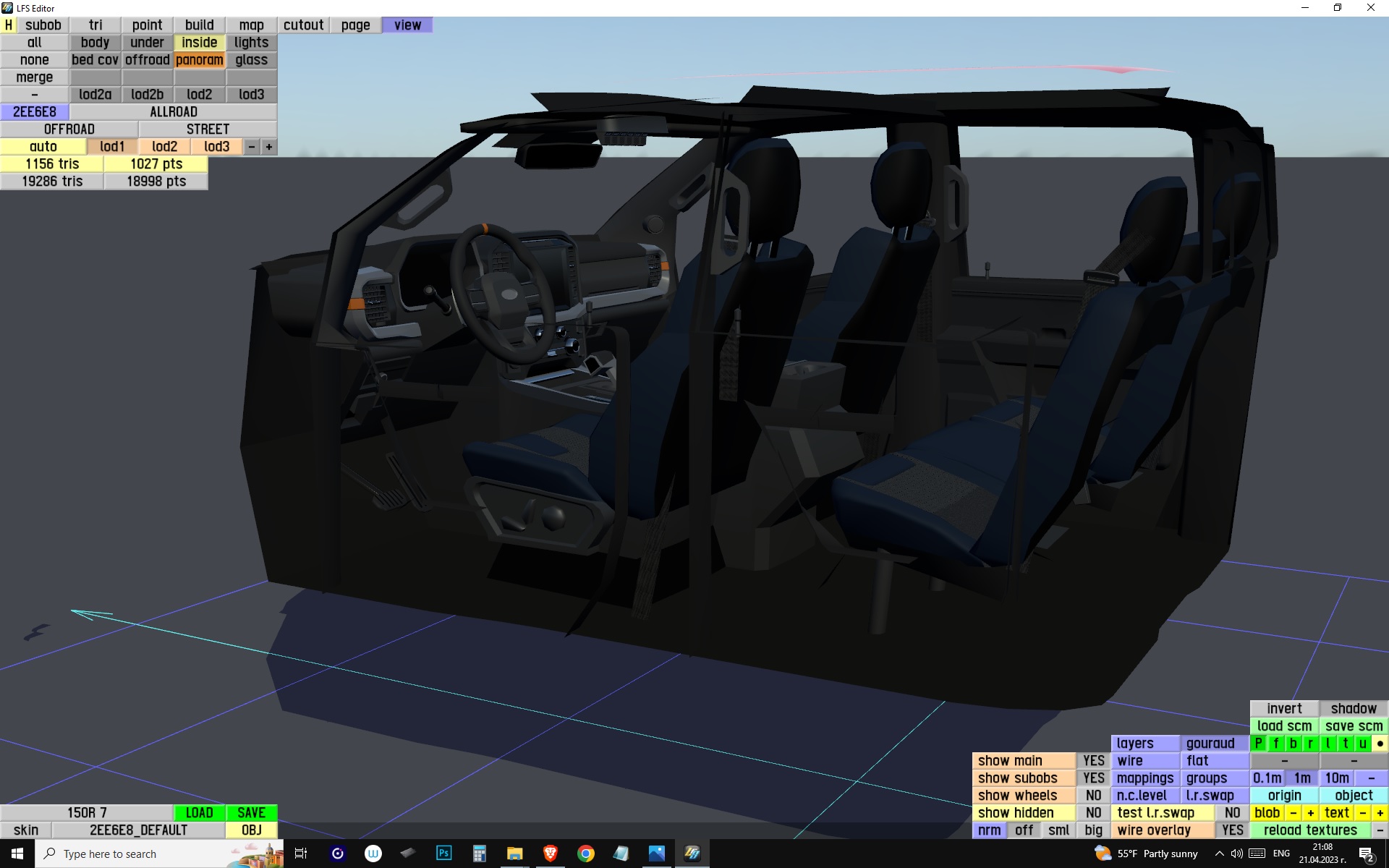Click the black dot view button
1389x868 pixels.
[1380, 743]
